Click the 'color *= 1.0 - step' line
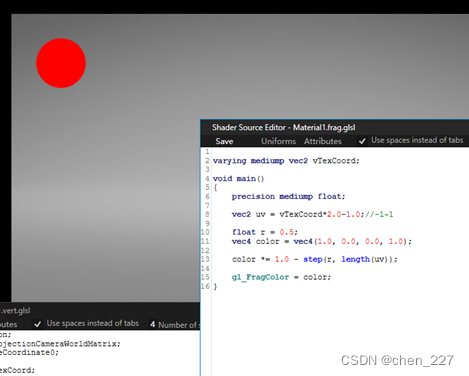Viewport: 469px width, 376px height. [x=315, y=259]
